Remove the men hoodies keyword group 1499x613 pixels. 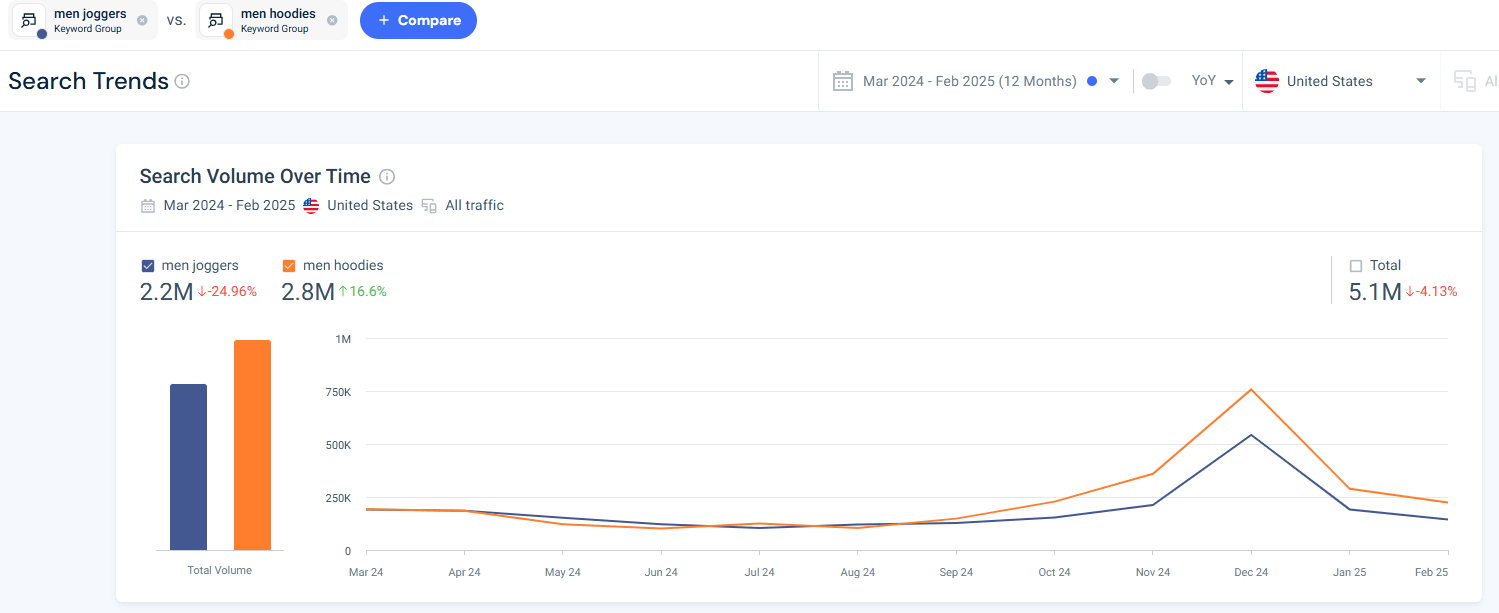pyautogui.click(x=332, y=20)
